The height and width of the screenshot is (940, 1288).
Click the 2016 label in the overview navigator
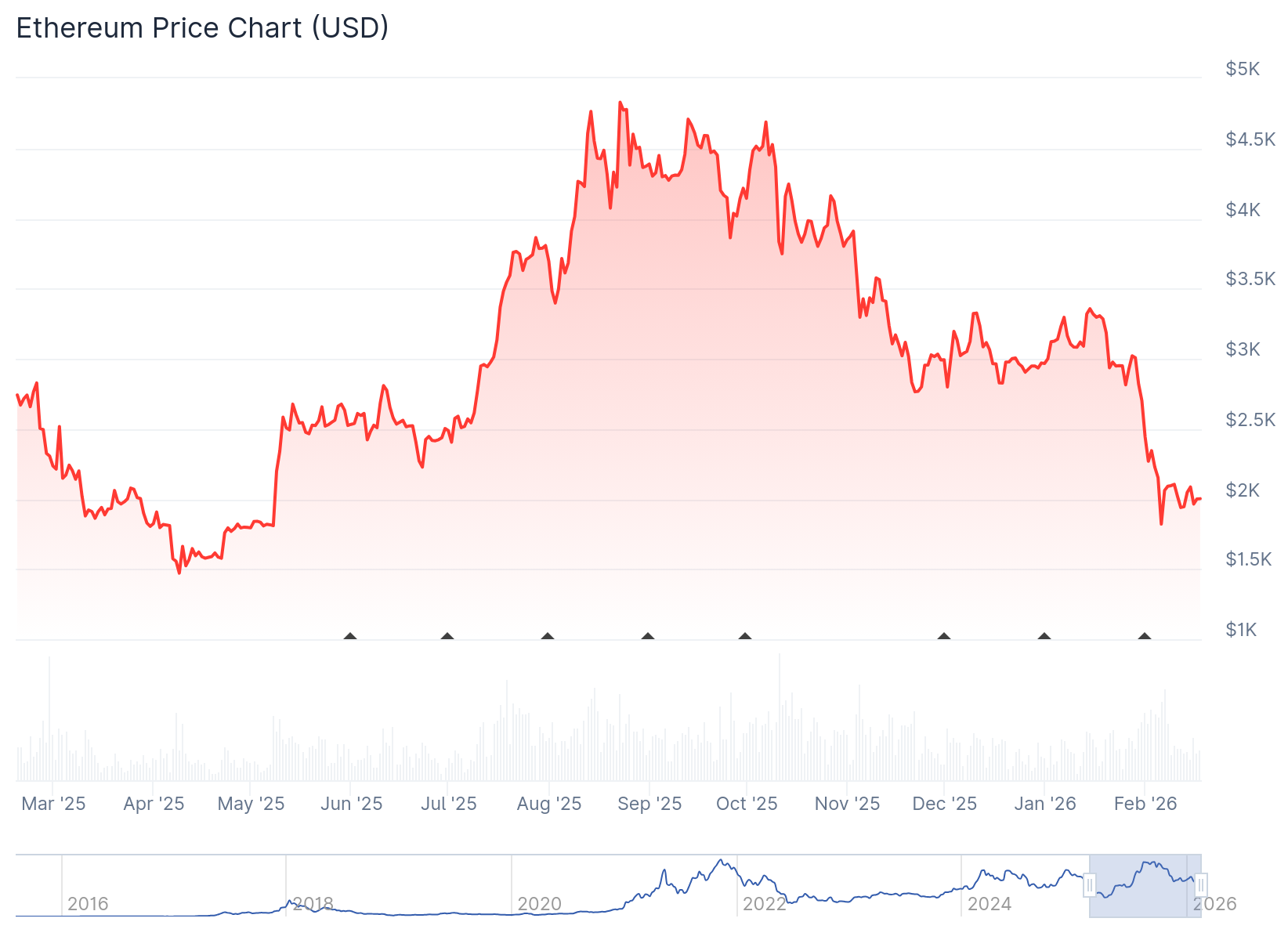click(x=88, y=904)
